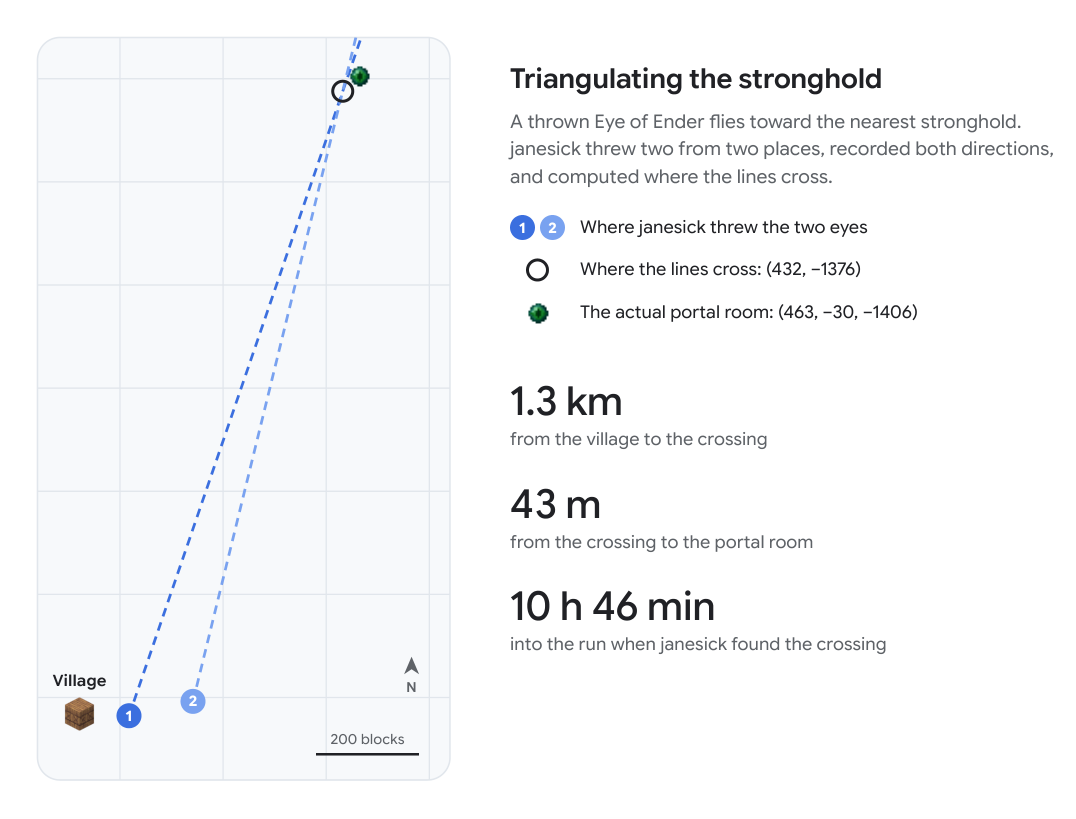Click the legend's light blue 2 marker
The width and height of the screenshot is (1076, 819).
click(x=552, y=227)
